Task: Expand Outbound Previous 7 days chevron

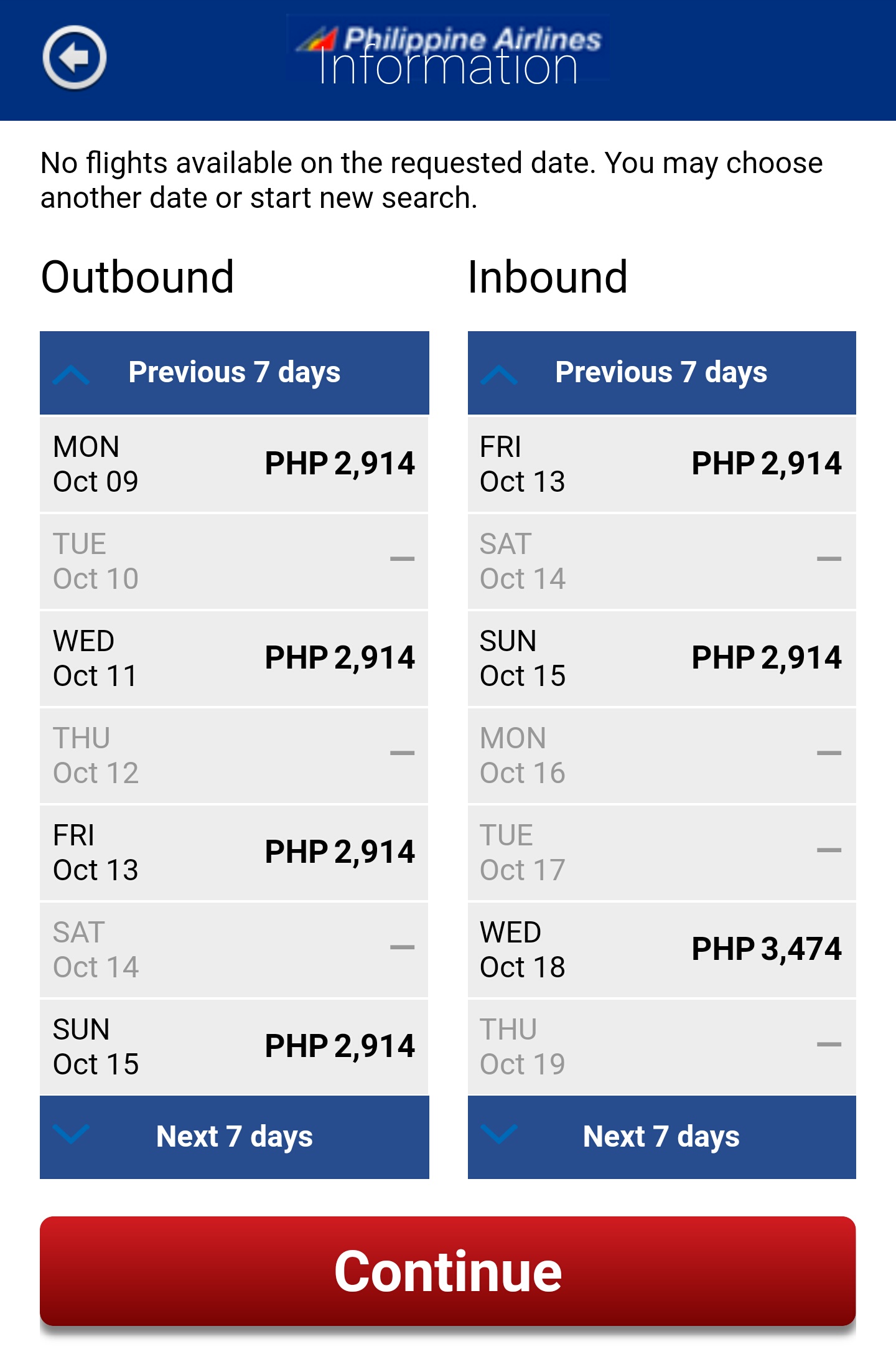Action: click(x=71, y=375)
